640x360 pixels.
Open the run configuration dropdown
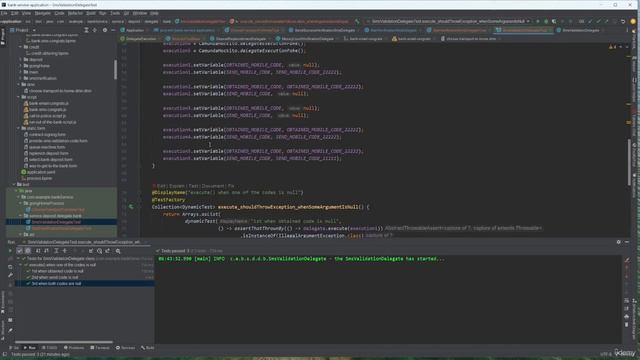click(x=450, y=21)
